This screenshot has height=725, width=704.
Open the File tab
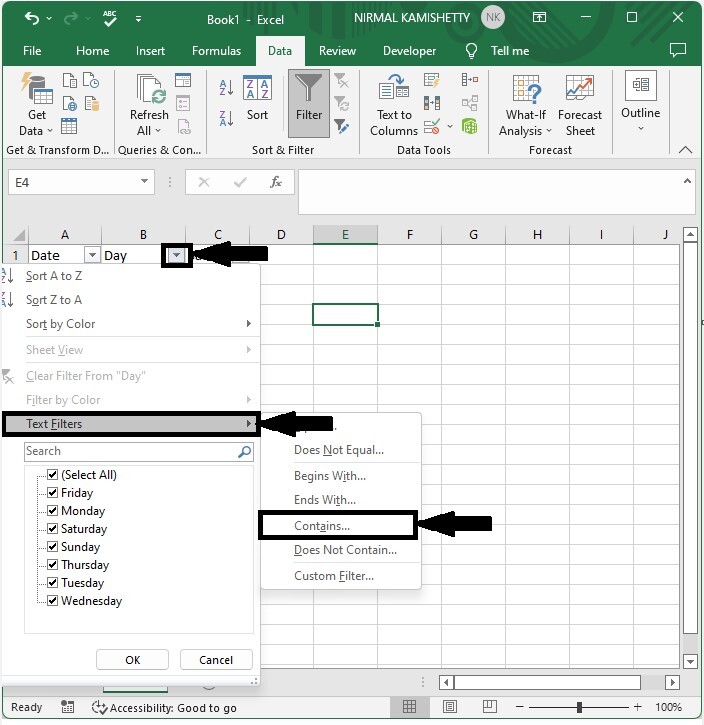[32, 50]
